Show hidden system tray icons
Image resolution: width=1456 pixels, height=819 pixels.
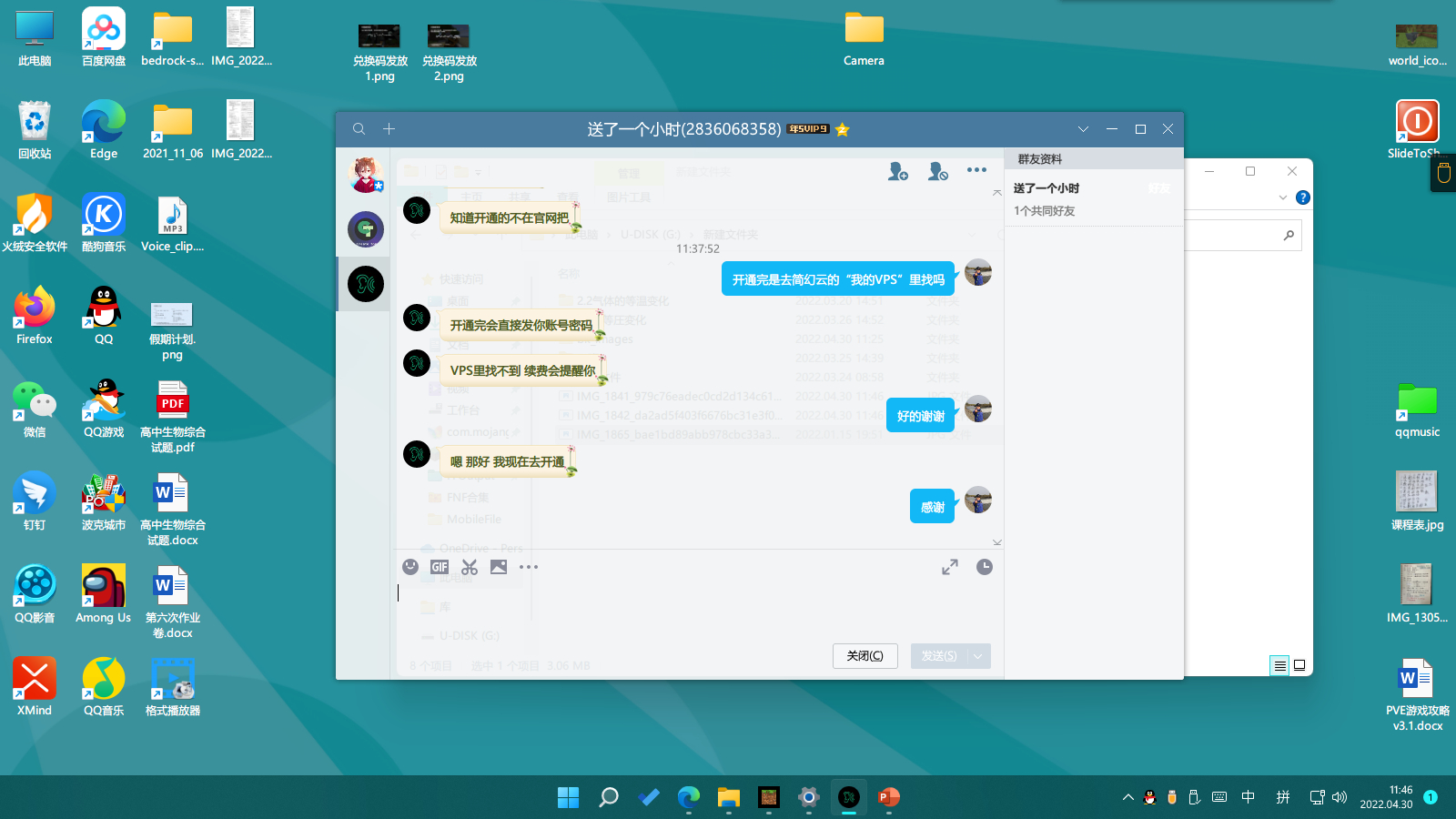pyautogui.click(x=1128, y=797)
